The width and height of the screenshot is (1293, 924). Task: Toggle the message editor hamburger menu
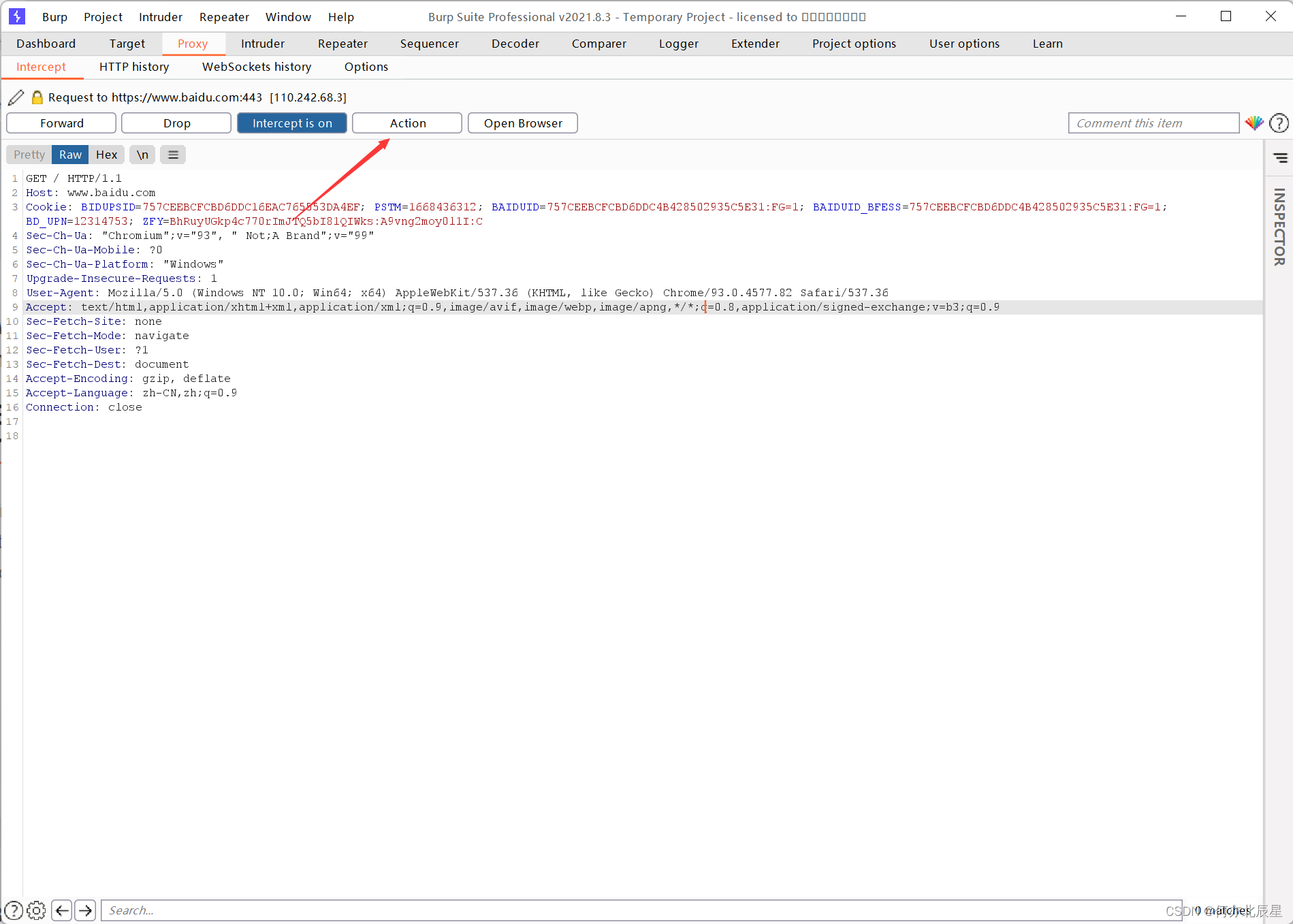174,155
